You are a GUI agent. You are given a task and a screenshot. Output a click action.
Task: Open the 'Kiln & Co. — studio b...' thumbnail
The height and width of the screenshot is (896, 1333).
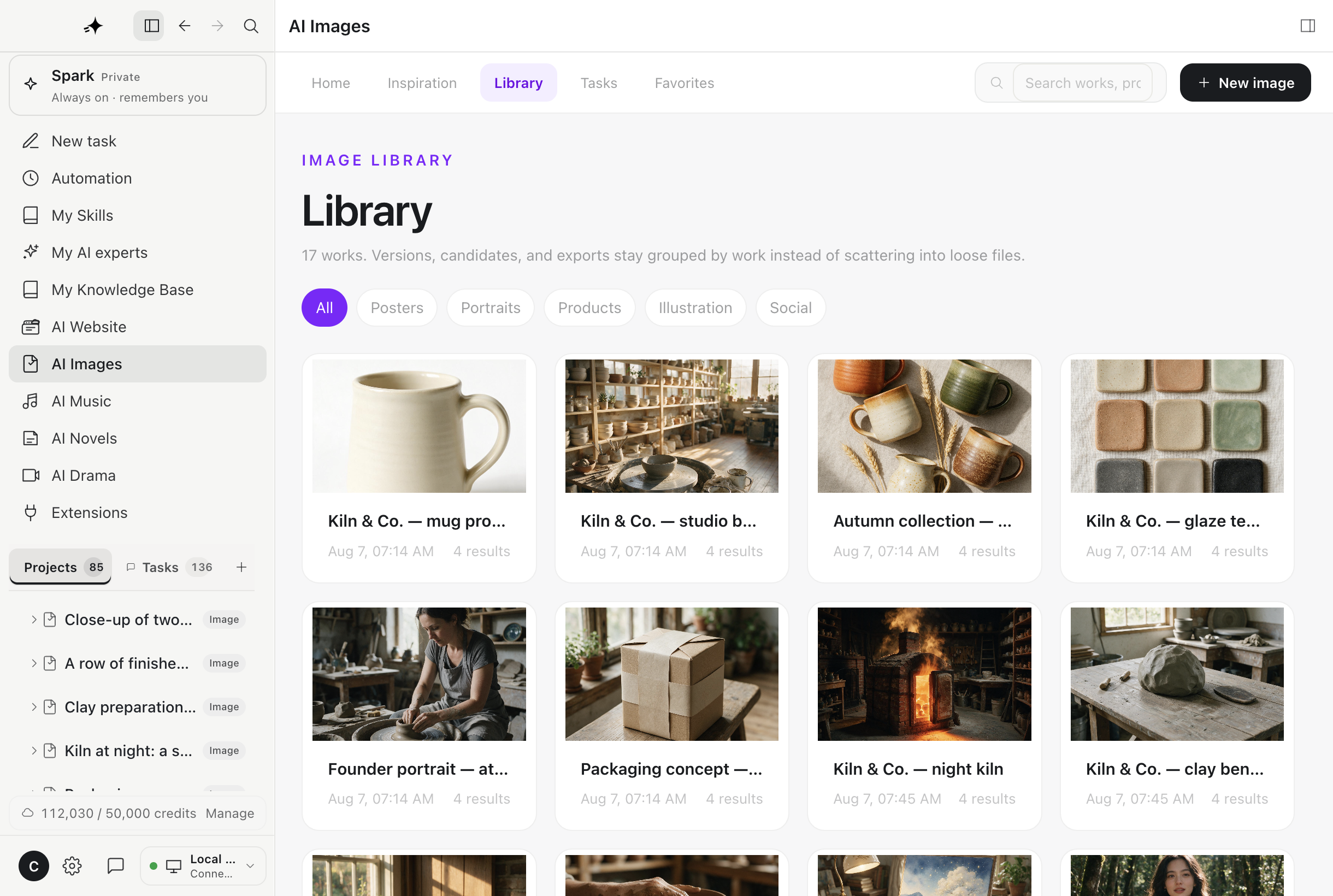coord(671,426)
